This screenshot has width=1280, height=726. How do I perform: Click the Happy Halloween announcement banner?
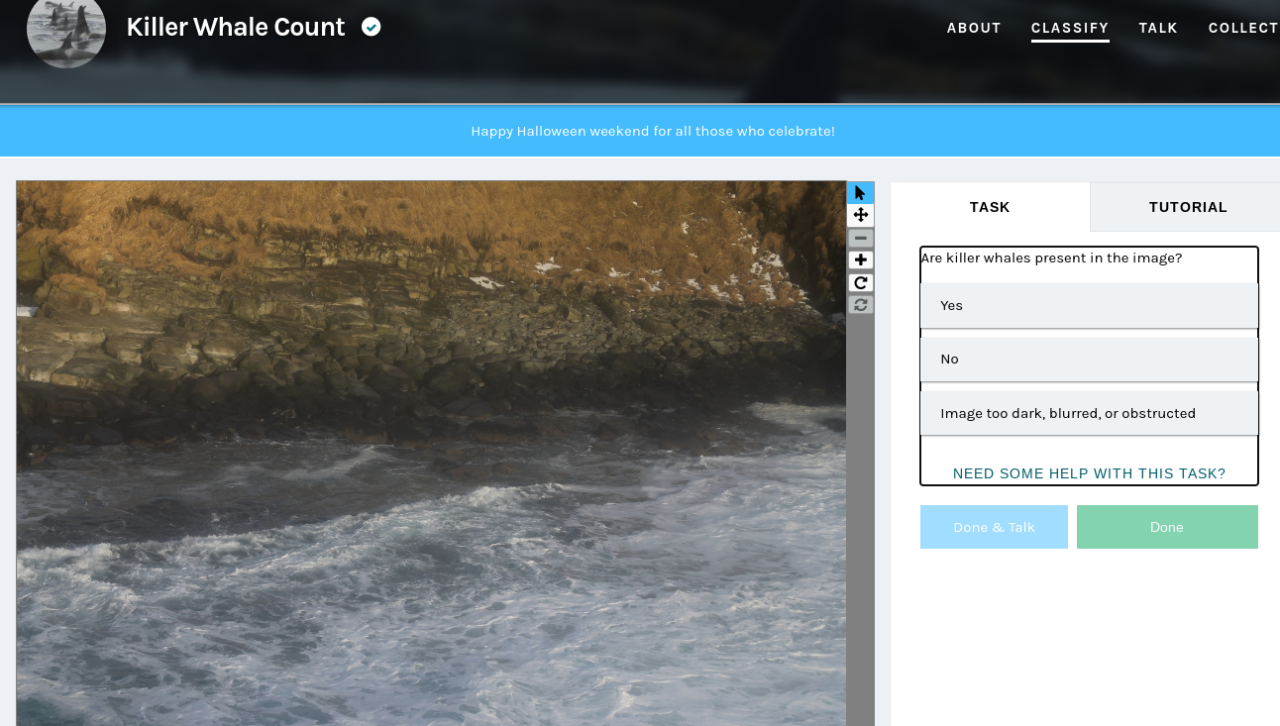coord(640,131)
